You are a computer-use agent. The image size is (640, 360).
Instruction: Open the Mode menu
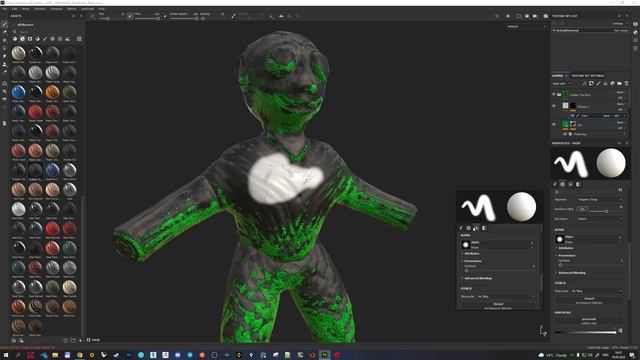(26, 9)
